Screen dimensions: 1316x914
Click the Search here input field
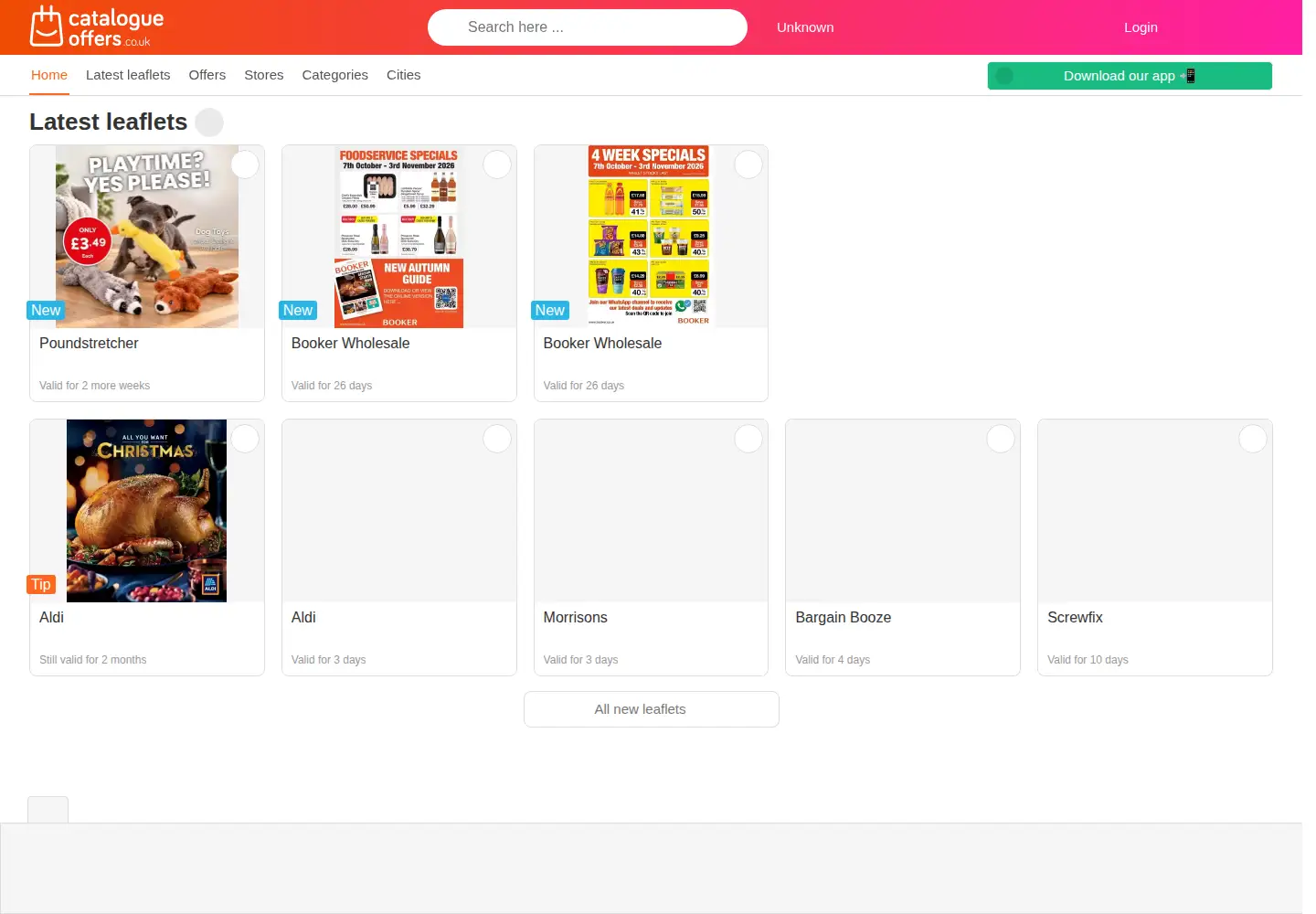pyautogui.click(x=588, y=27)
